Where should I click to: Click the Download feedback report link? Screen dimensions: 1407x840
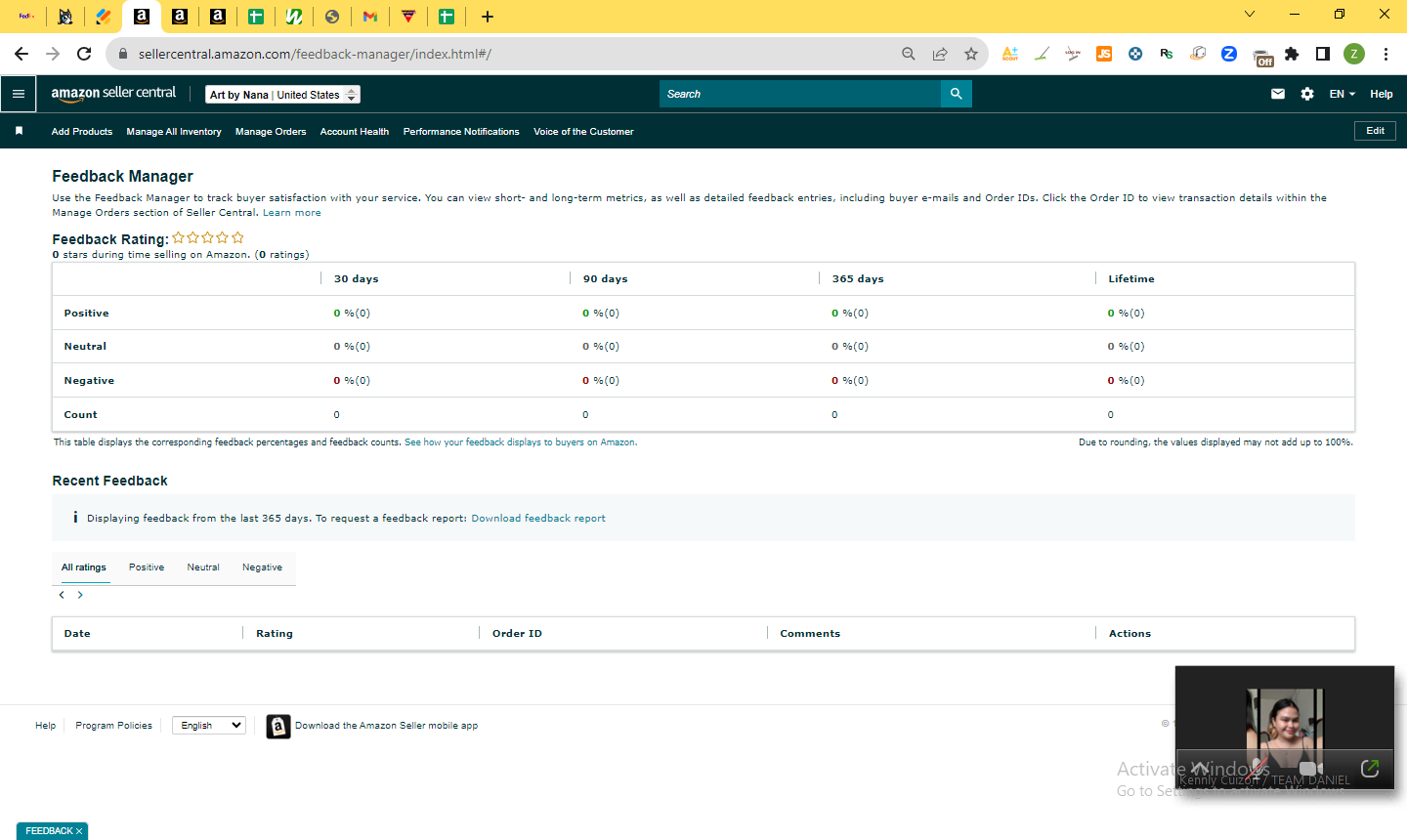(538, 519)
